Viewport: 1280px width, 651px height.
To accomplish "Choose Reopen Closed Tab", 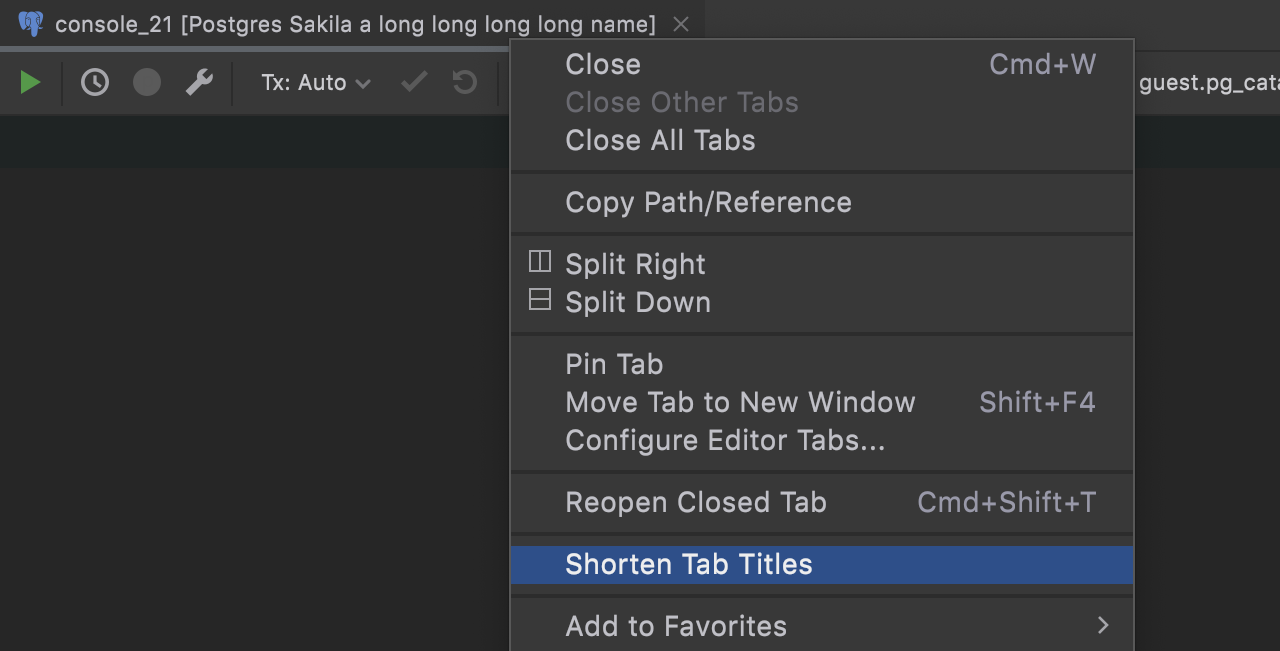I will [696, 502].
